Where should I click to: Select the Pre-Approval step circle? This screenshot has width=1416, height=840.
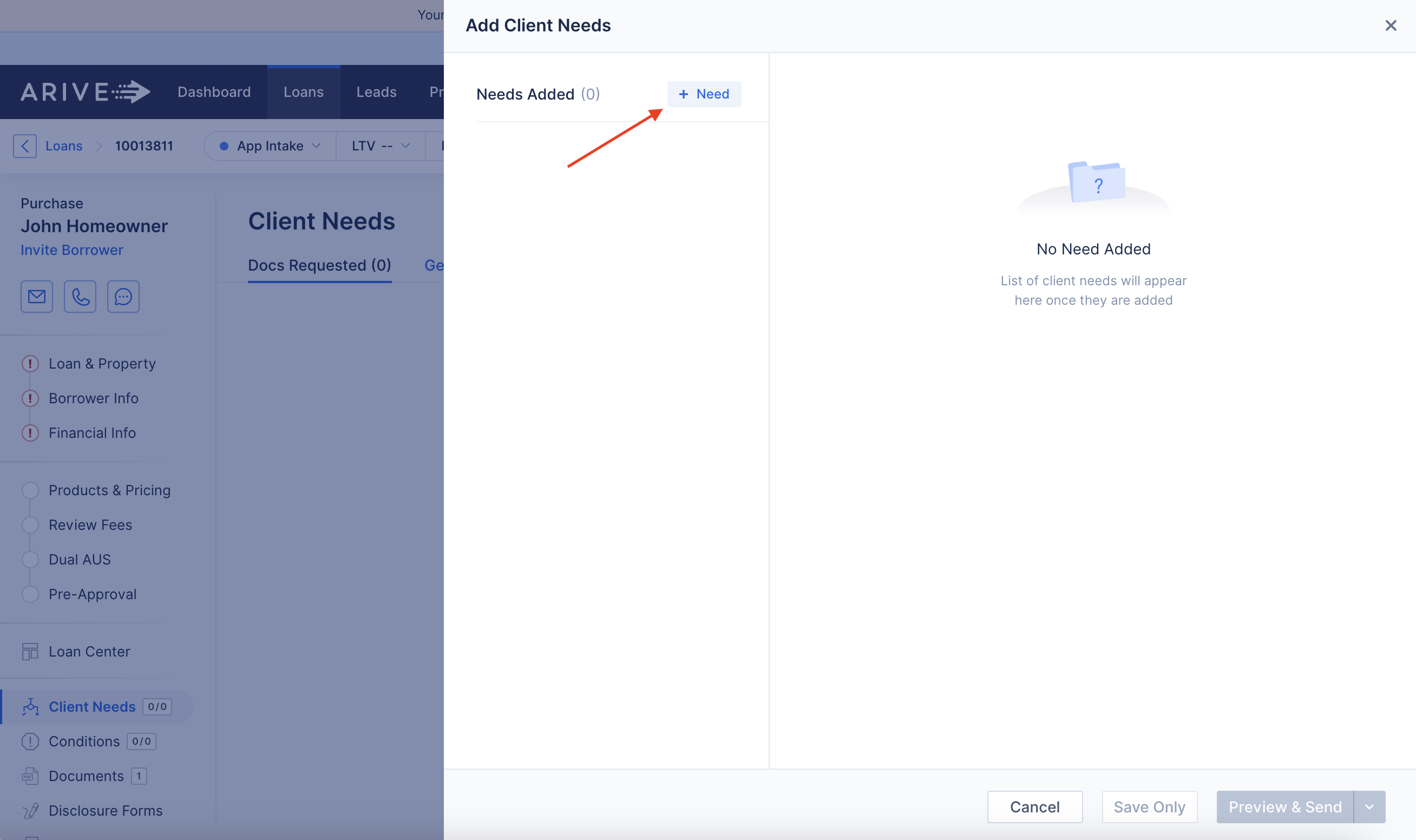pyautogui.click(x=30, y=594)
